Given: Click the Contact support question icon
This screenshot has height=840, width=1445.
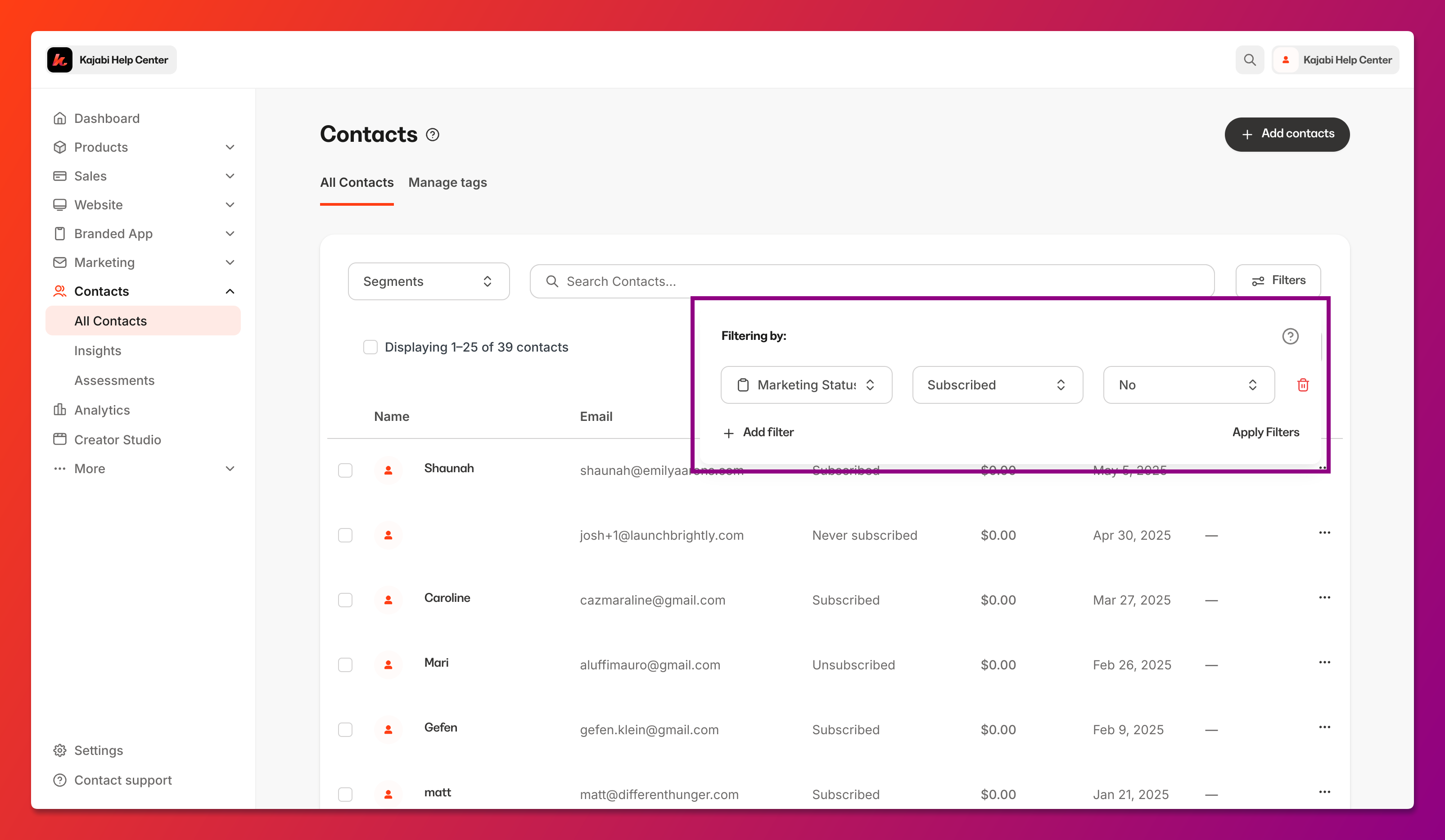Looking at the screenshot, I should pos(59,780).
